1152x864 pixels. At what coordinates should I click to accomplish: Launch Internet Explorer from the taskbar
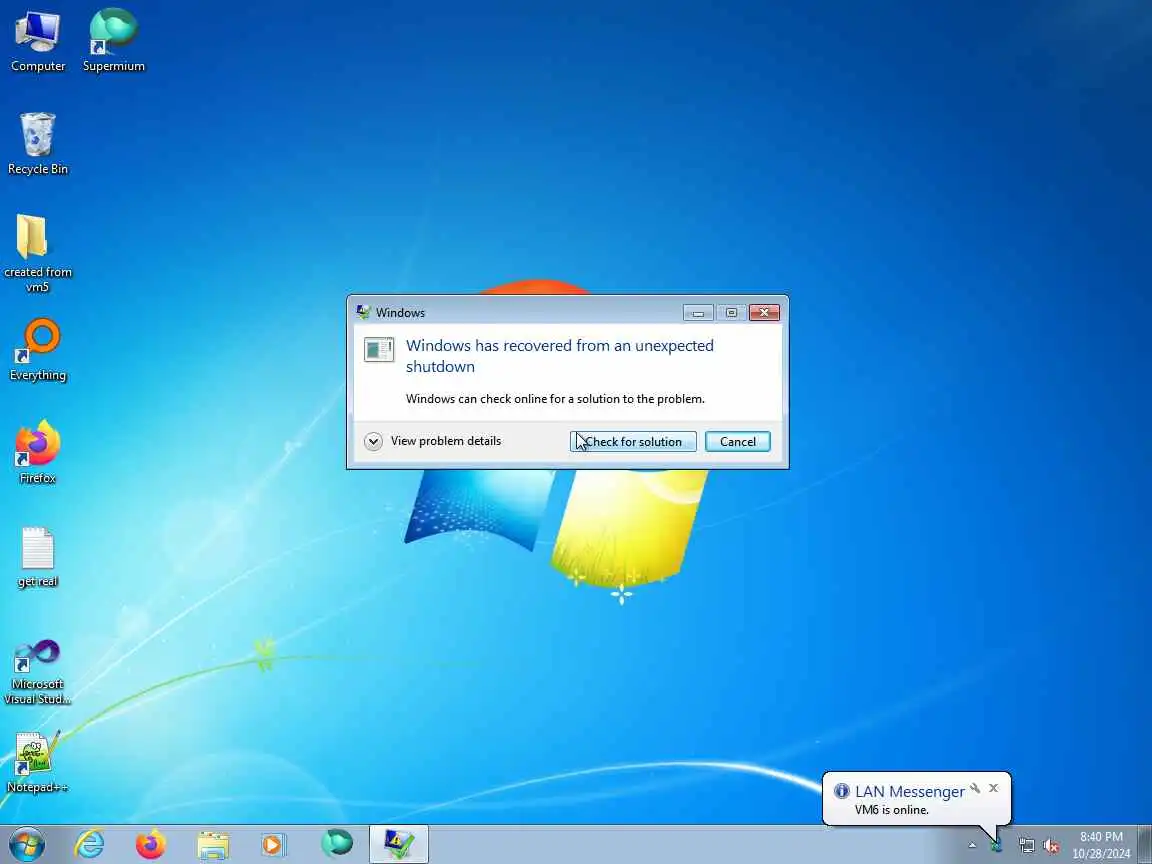(90, 844)
